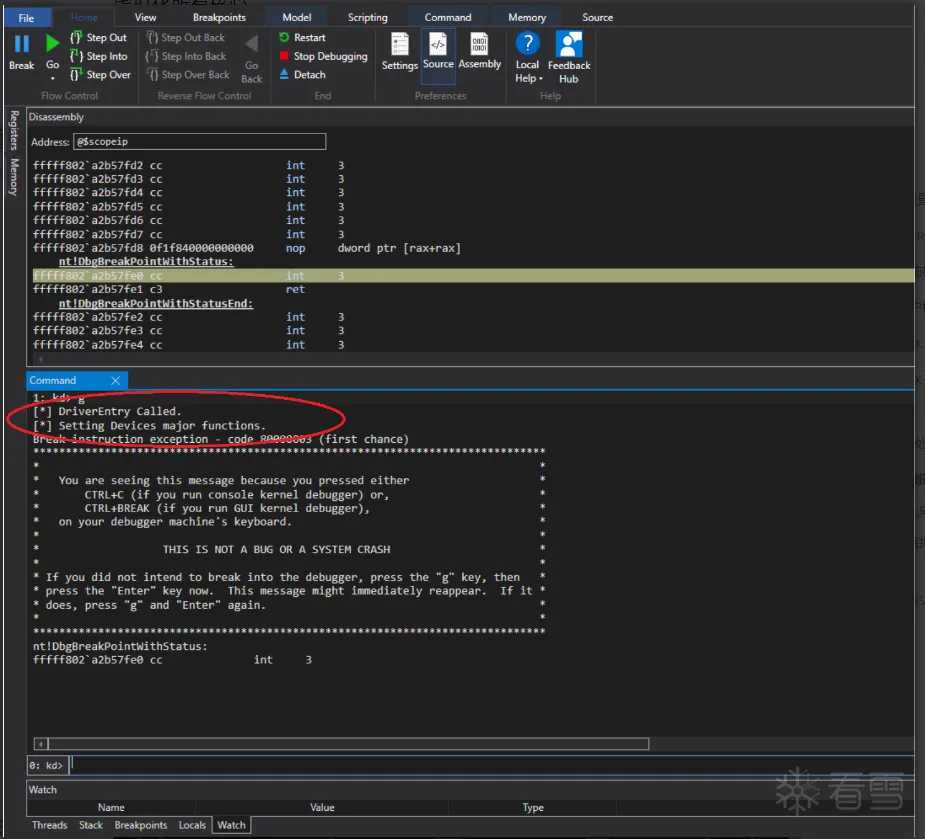
Task: Open the File menu
Action: pyautogui.click(x=26, y=17)
